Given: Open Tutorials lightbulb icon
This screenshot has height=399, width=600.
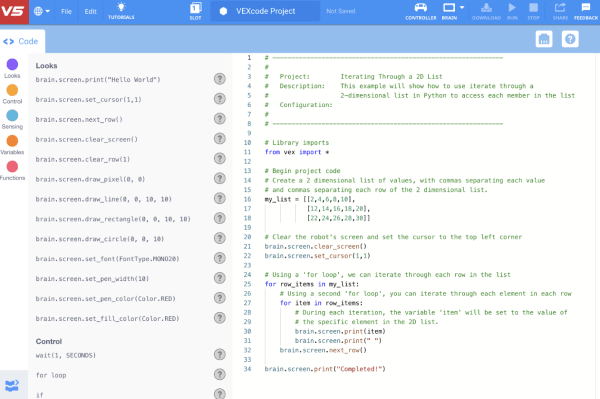Looking at the screenshot, I should coord(121,11).
